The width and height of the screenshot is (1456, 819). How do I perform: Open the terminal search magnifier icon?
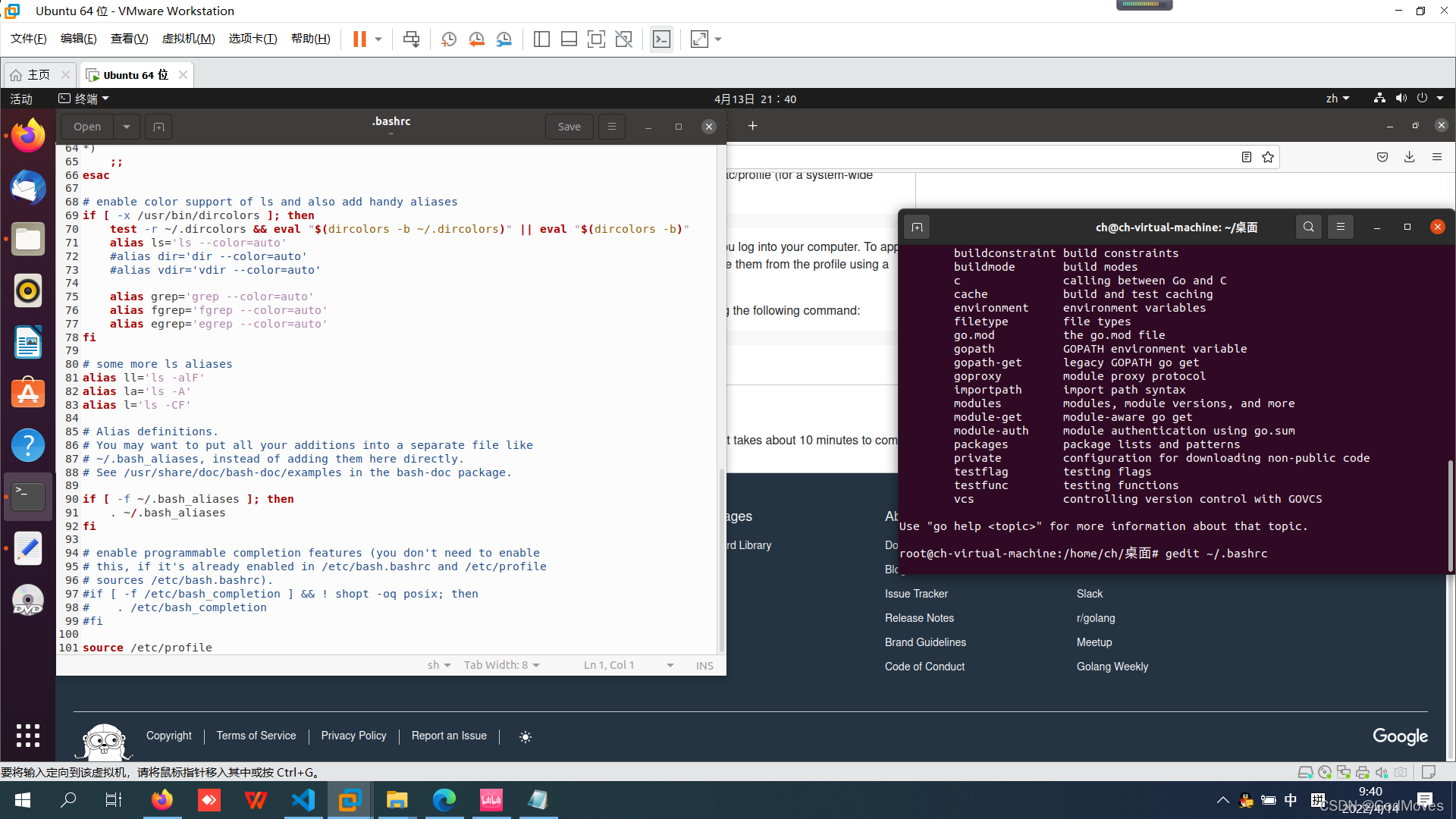(x=1308, y=227)
